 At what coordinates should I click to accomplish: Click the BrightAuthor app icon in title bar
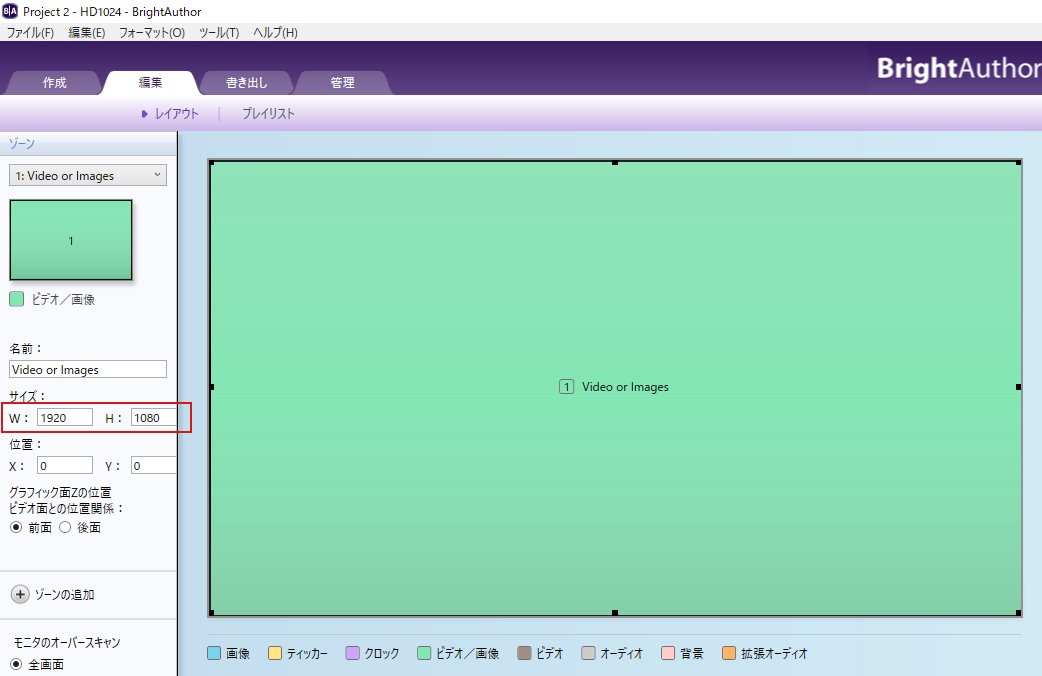pos(10,11)
